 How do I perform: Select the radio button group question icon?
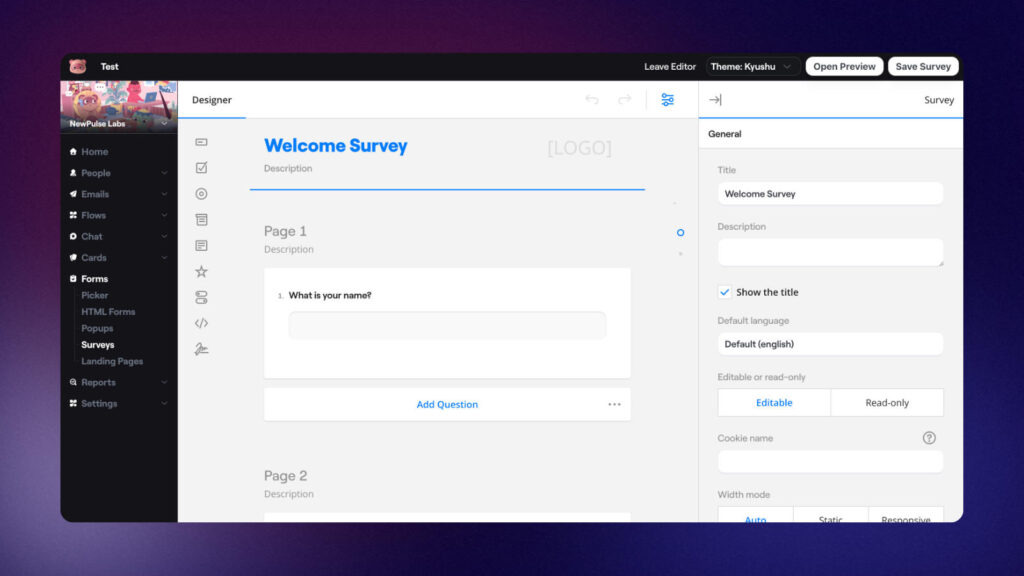coord(201,193)
